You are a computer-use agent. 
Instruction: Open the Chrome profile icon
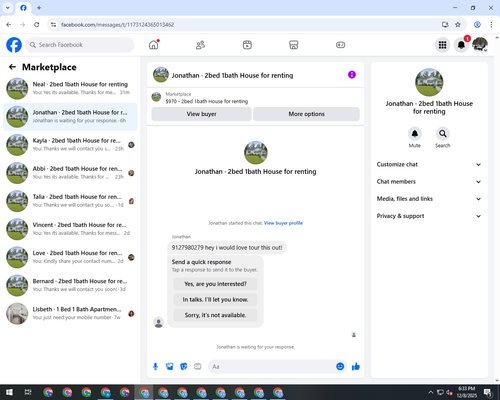[477, 25]
